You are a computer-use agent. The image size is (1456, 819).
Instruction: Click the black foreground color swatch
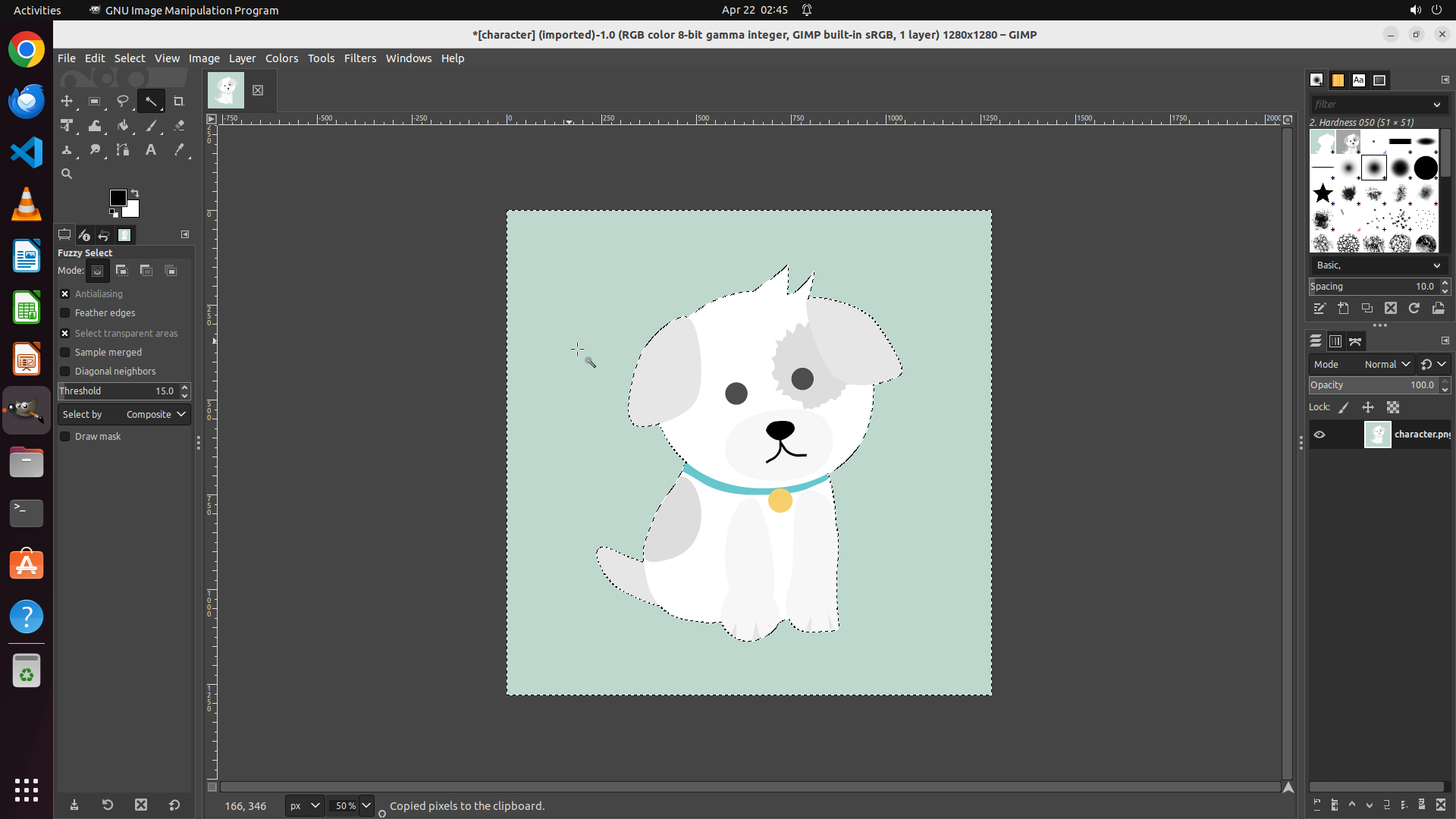point(118,198)
